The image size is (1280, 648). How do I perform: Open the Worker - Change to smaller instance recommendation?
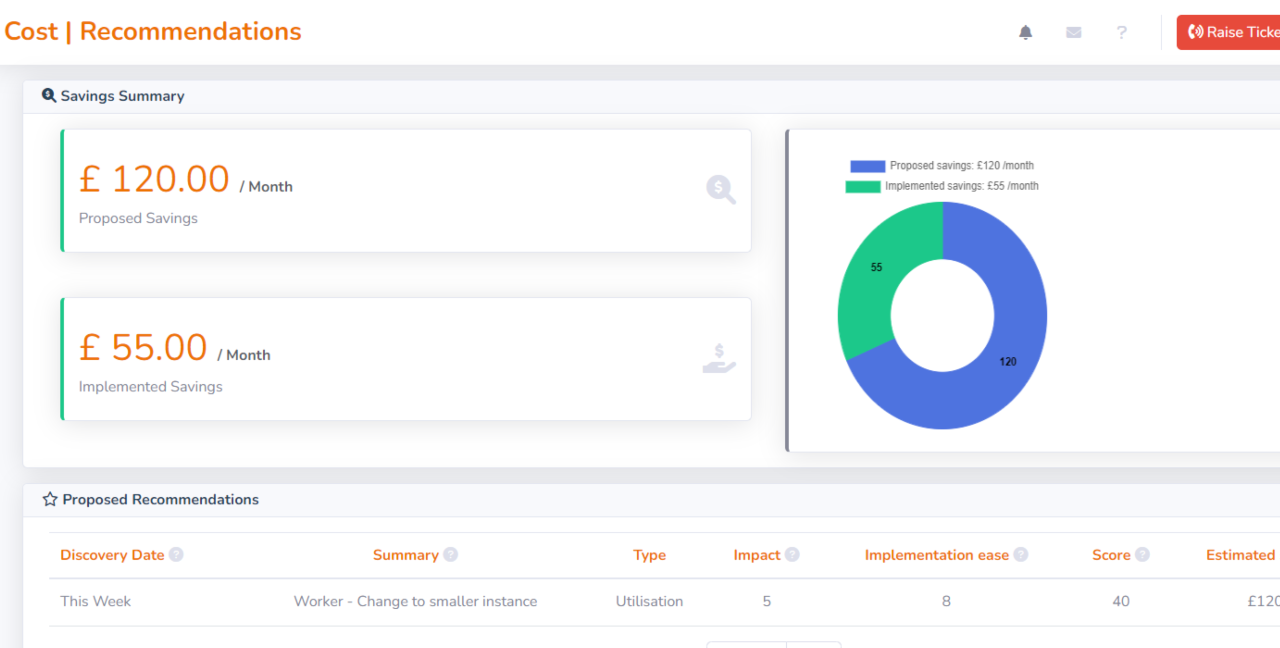415,601
